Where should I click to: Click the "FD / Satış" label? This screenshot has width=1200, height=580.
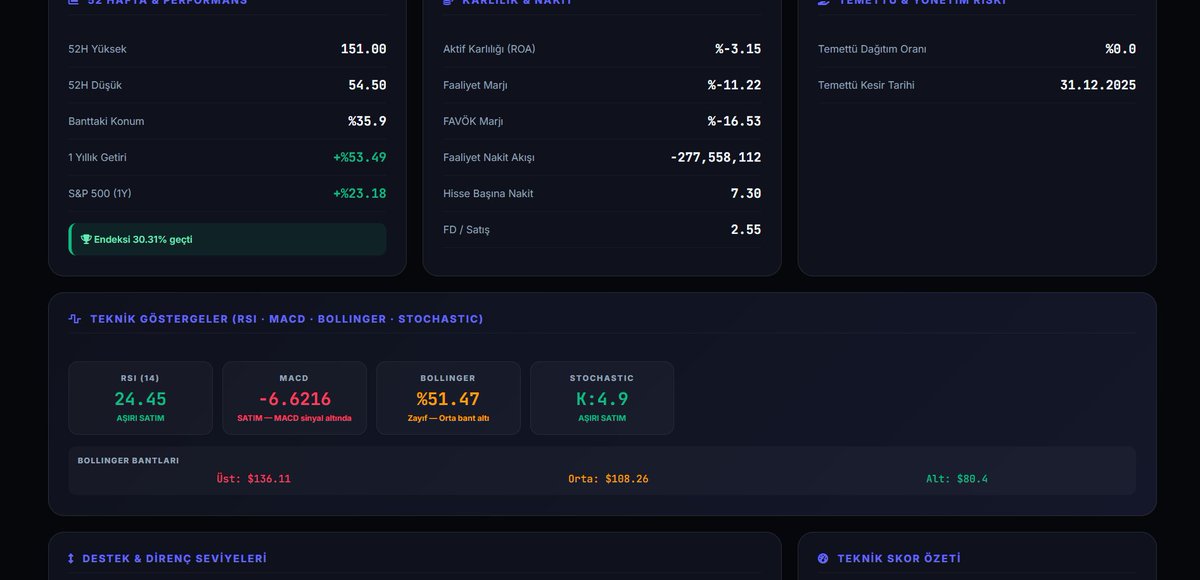pos(466,229)
